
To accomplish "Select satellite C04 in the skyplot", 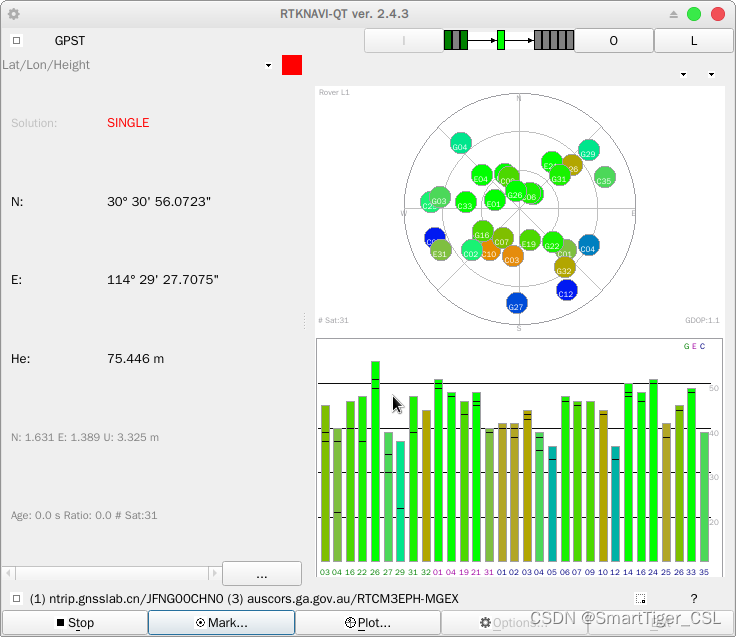I will click(589, 246).
